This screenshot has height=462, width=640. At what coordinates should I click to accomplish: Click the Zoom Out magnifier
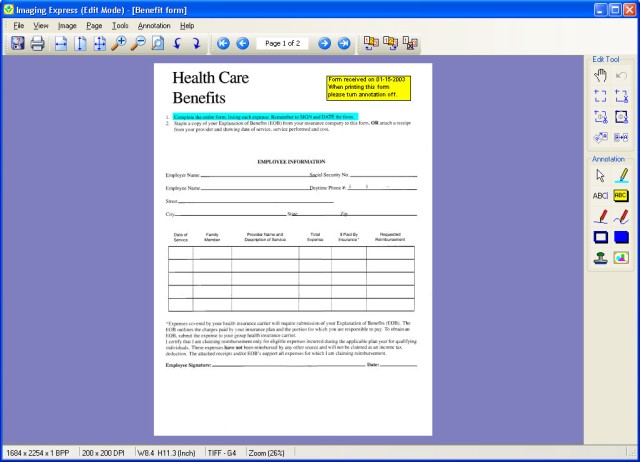(x=138, y=43)
